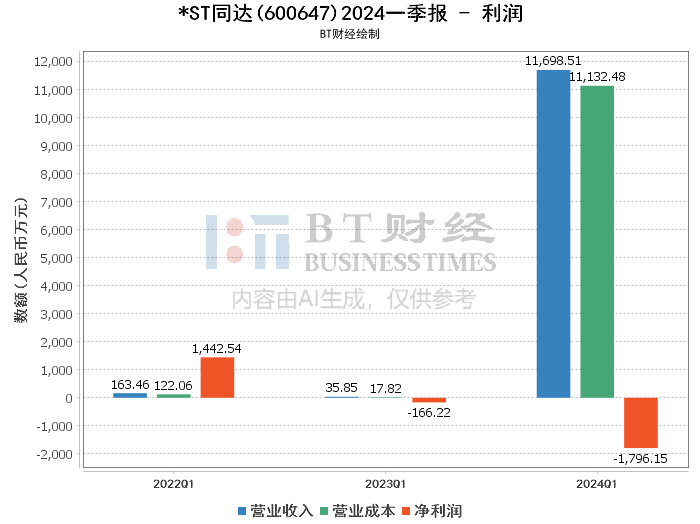This screenshot has width=700, height=524.
Task: Click the 2022Q1 blue revenue bar
Action: pos(130,395)
